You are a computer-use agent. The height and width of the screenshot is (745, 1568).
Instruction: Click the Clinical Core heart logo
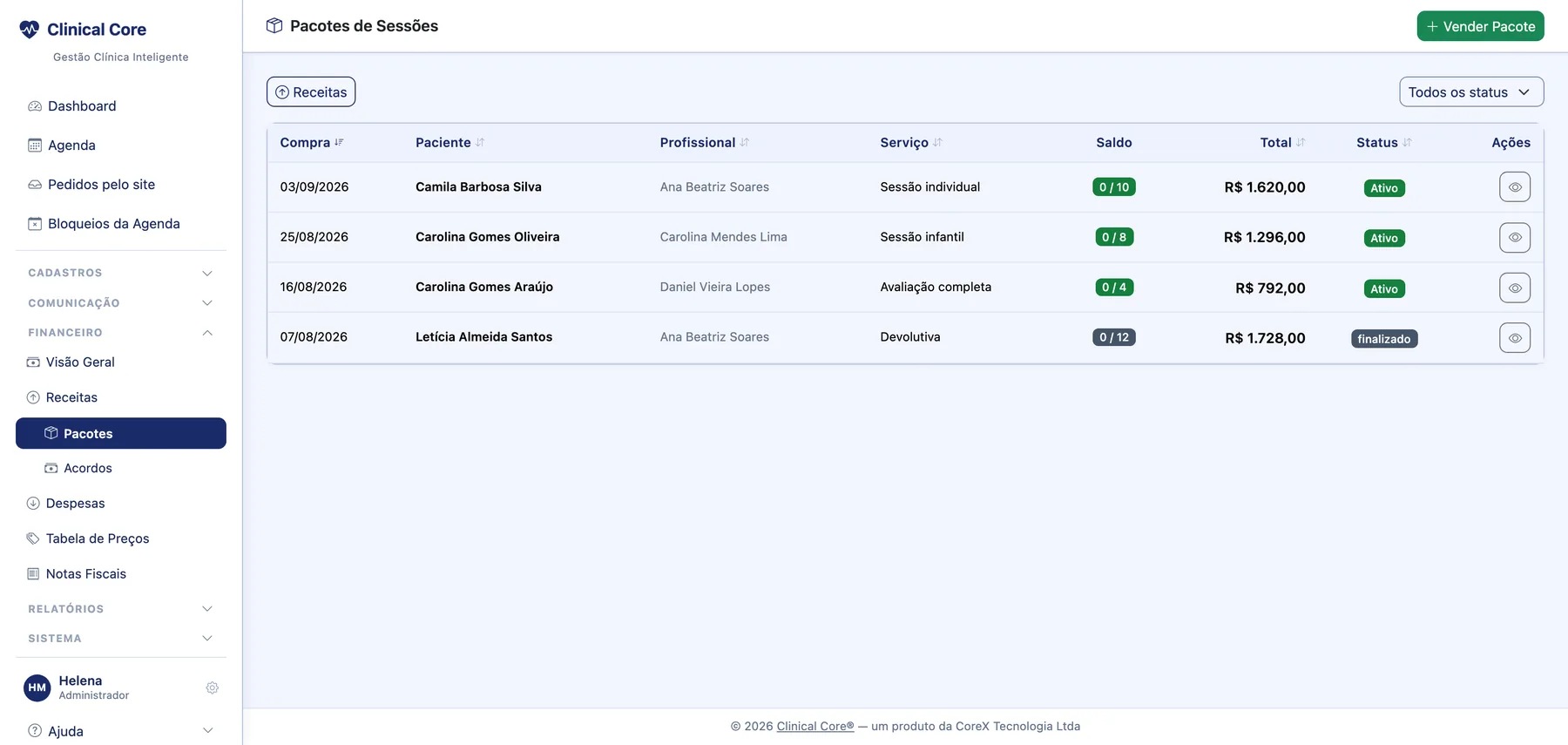[x=30, y=30]
